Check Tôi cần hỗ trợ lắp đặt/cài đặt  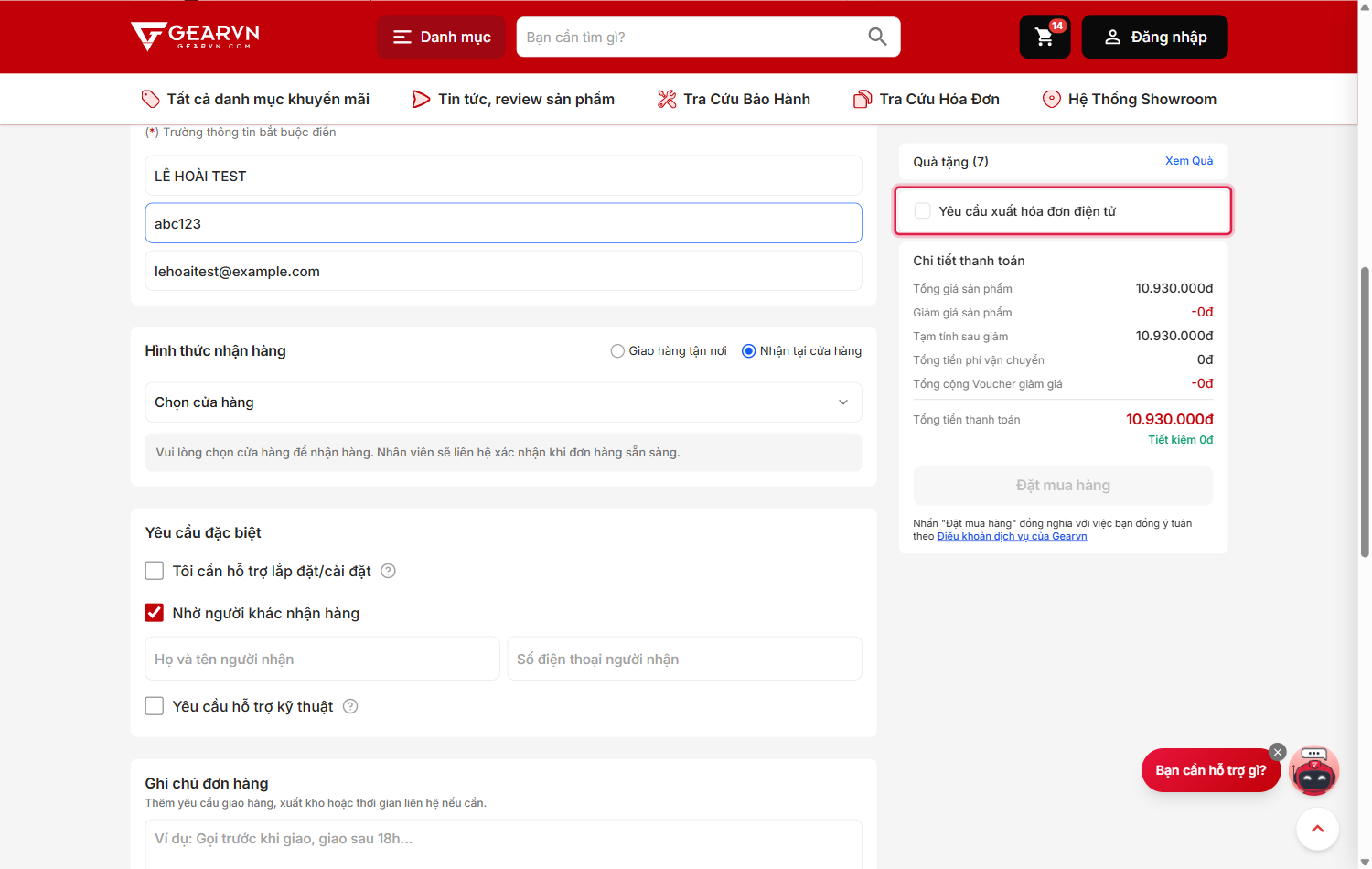[155, 571]
